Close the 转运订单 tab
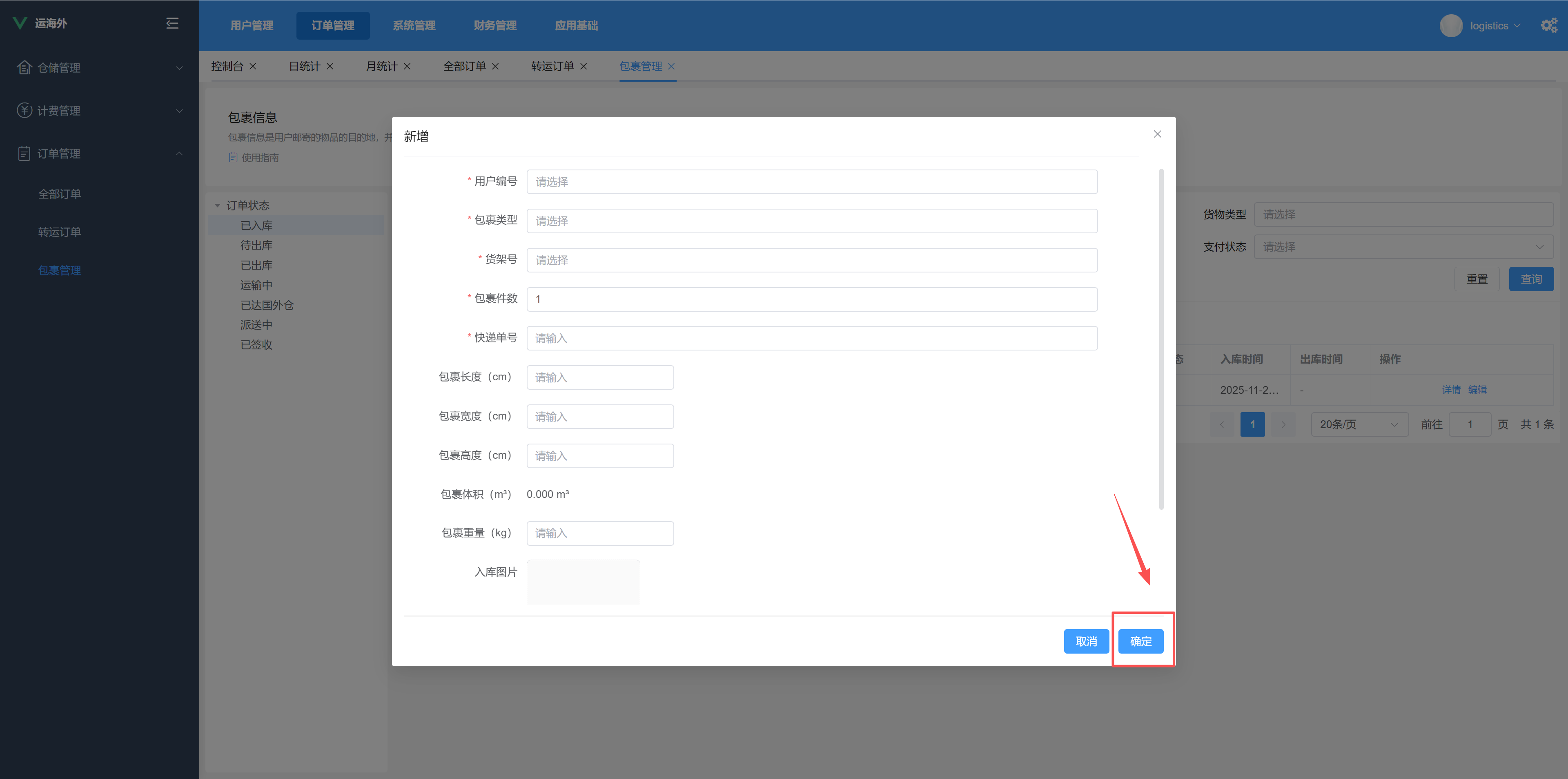 coord(584,67)
